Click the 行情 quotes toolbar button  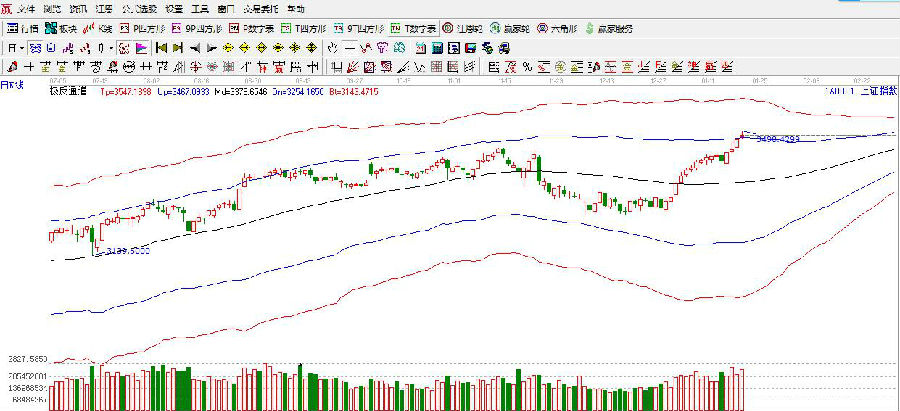26,28
